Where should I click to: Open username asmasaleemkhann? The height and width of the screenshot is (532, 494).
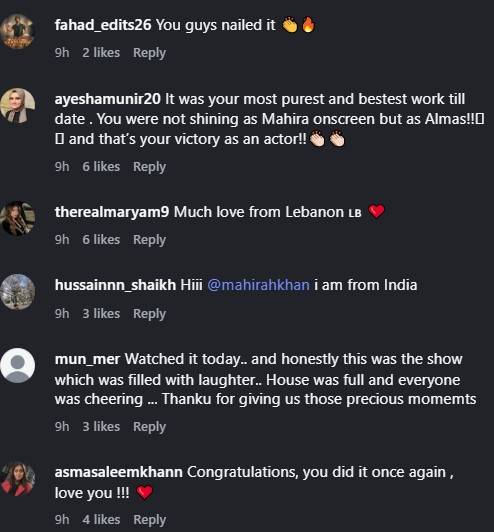118,472
